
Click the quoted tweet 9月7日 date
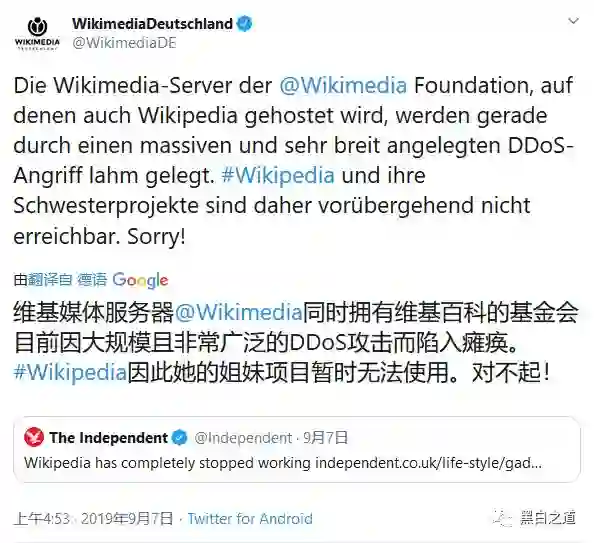tap(325, 438)
